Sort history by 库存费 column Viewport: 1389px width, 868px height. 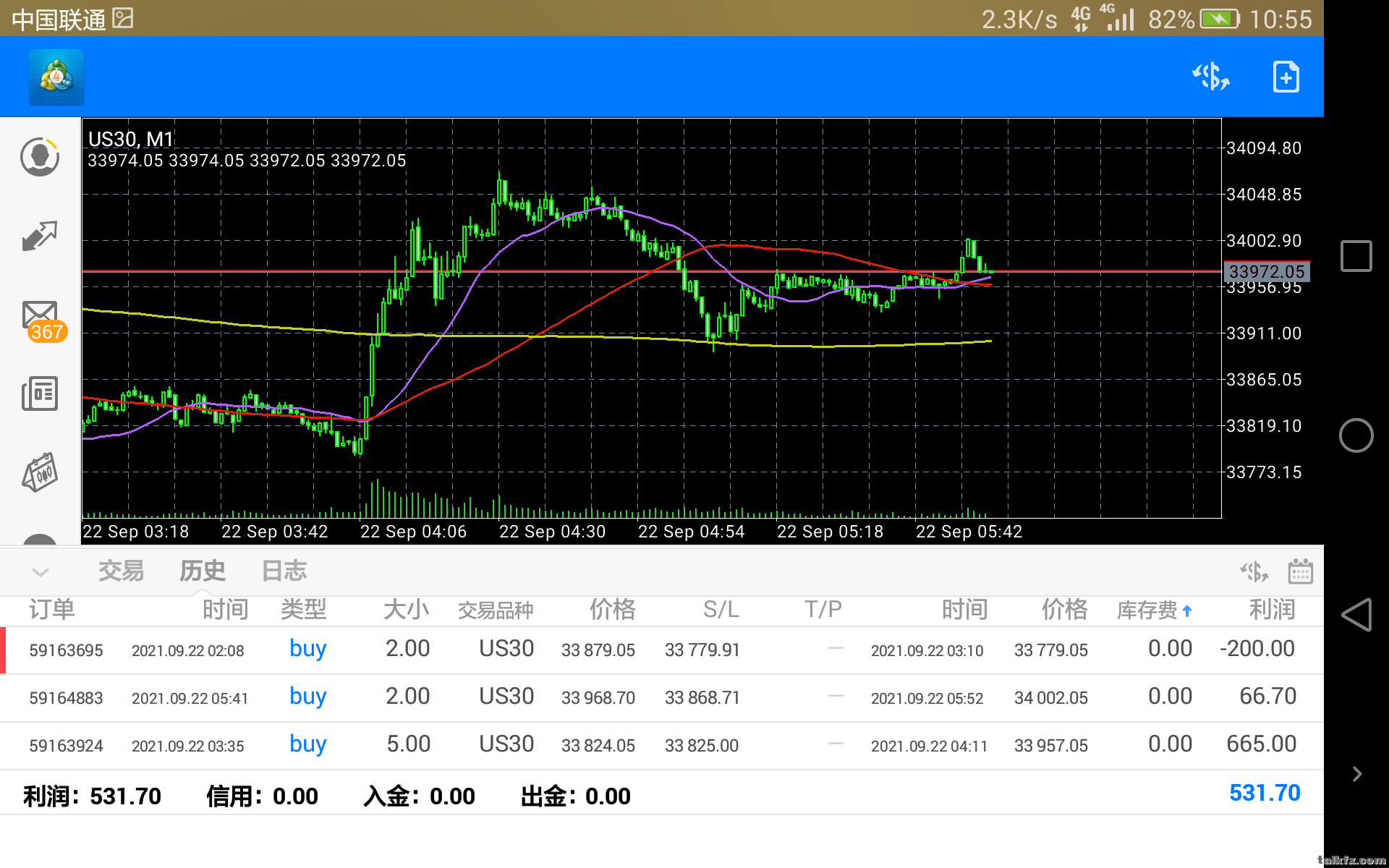coord(1154,610)
